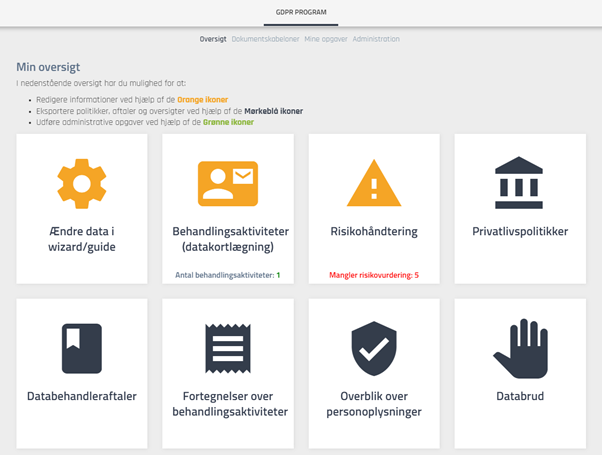Click the dark blue bank building icon

point(519,183)
